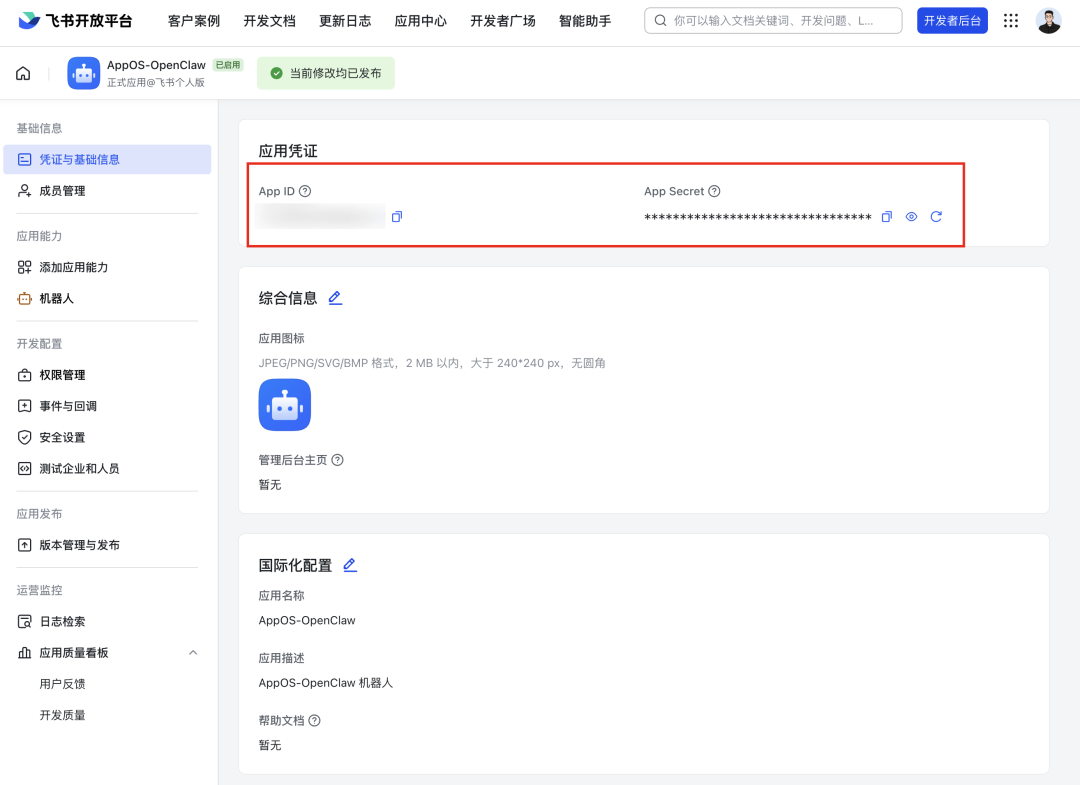Go to 权限管理 in sidebar
Image resolution: width=1080 pixels, height=785 pixels.
click(62, 374)
